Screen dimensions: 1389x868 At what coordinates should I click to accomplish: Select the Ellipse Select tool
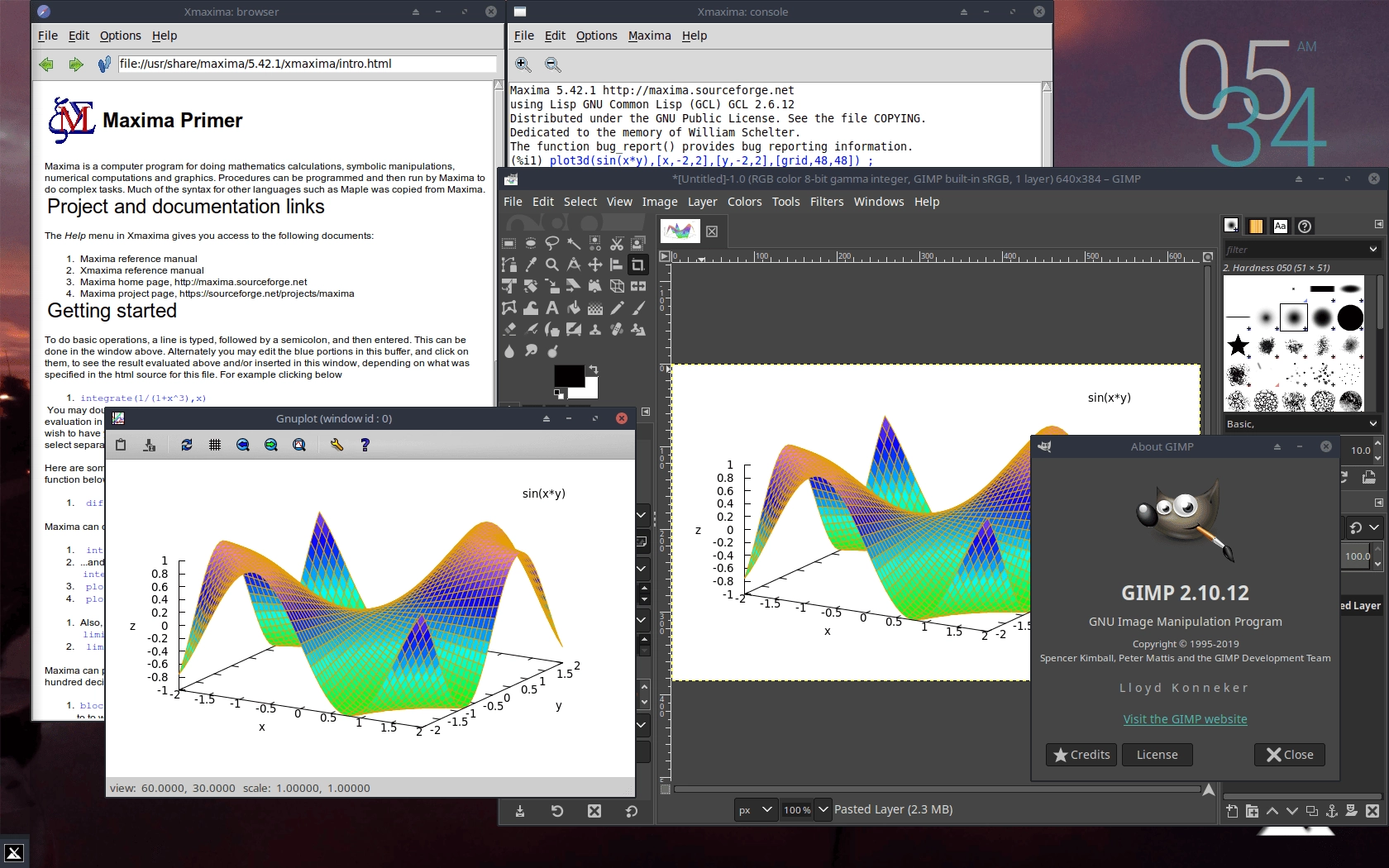tap(531, 243)
